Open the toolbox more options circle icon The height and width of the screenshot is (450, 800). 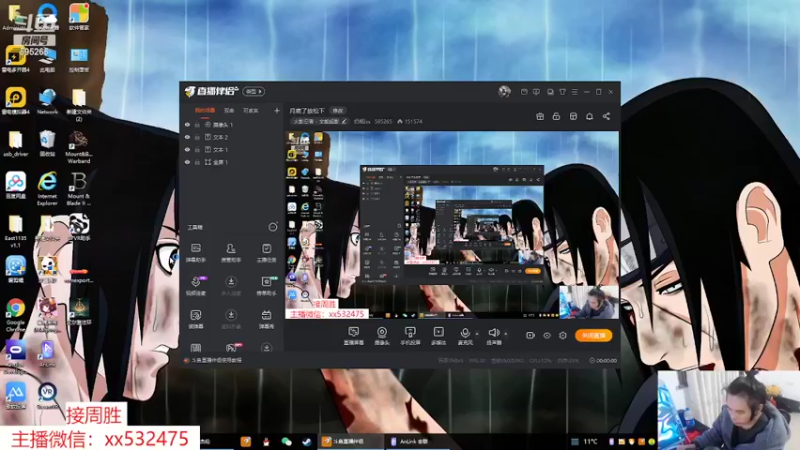[273, 227]
